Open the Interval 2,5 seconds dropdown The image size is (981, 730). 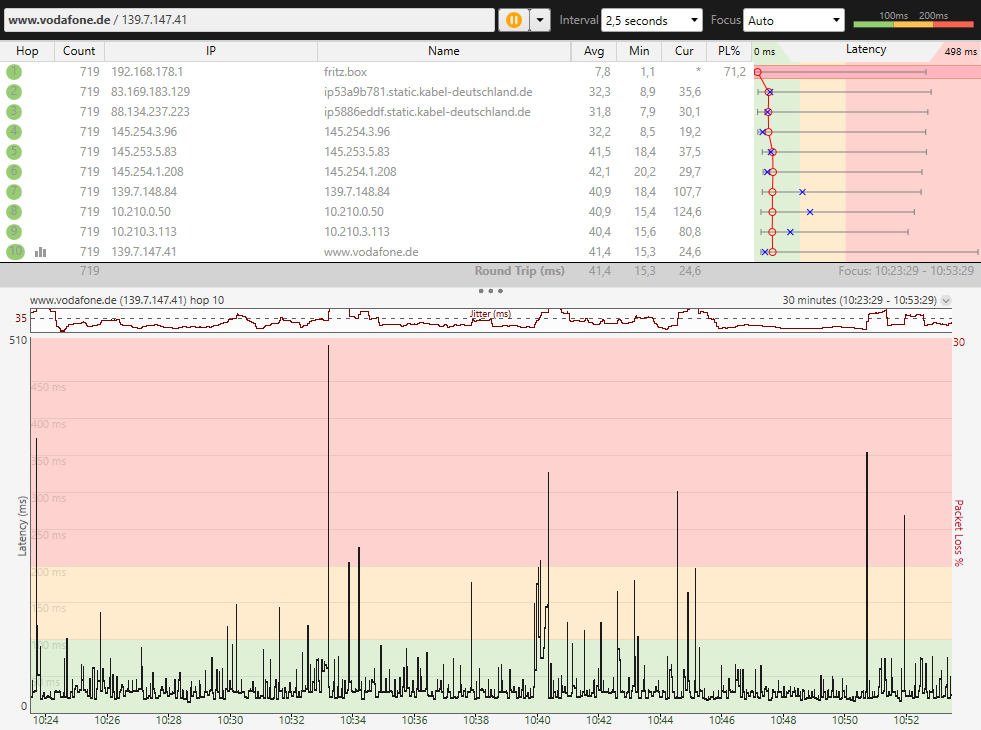(x=653, y=20)
